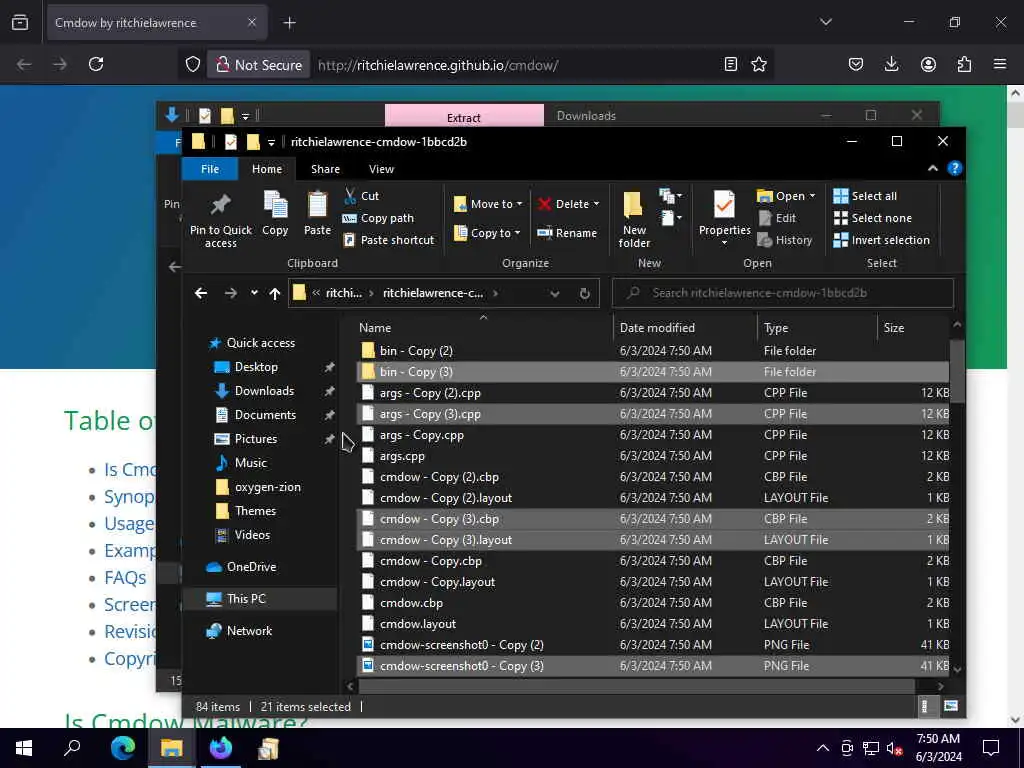Screen dimensions: 1024x768
Task: Open Firefox account icon
Action: [x=928, y=64]
